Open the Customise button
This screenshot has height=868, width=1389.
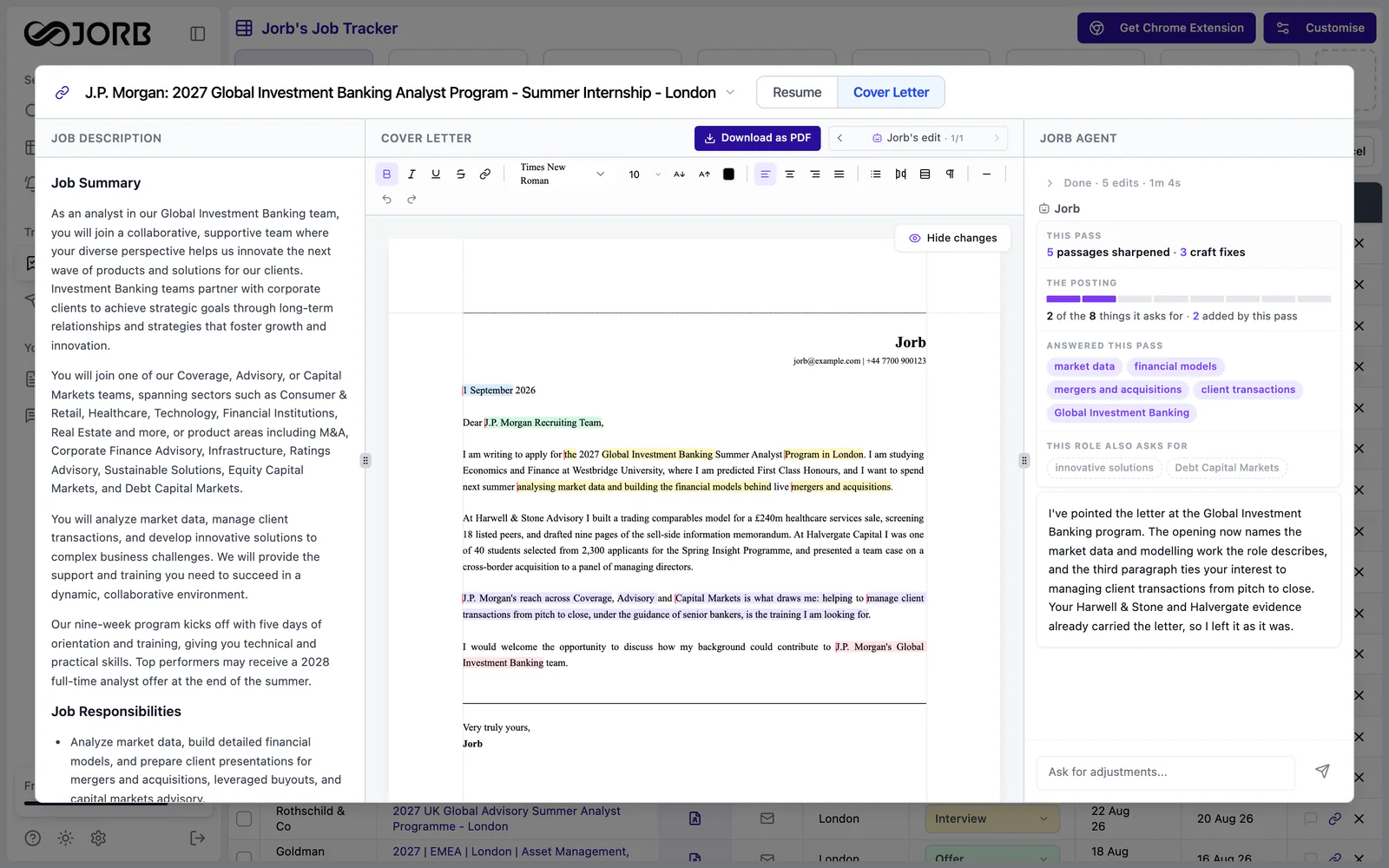tap(1320, 28)
